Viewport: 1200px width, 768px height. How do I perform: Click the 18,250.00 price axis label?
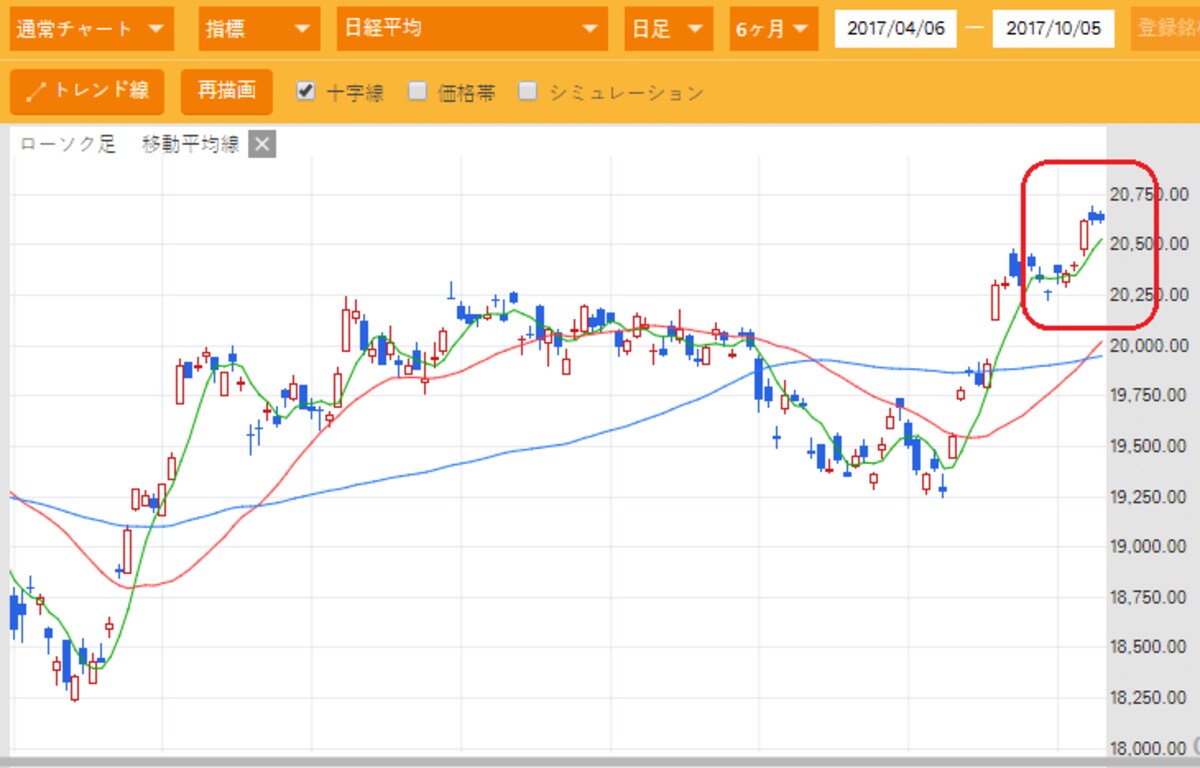coord(1149,698)
